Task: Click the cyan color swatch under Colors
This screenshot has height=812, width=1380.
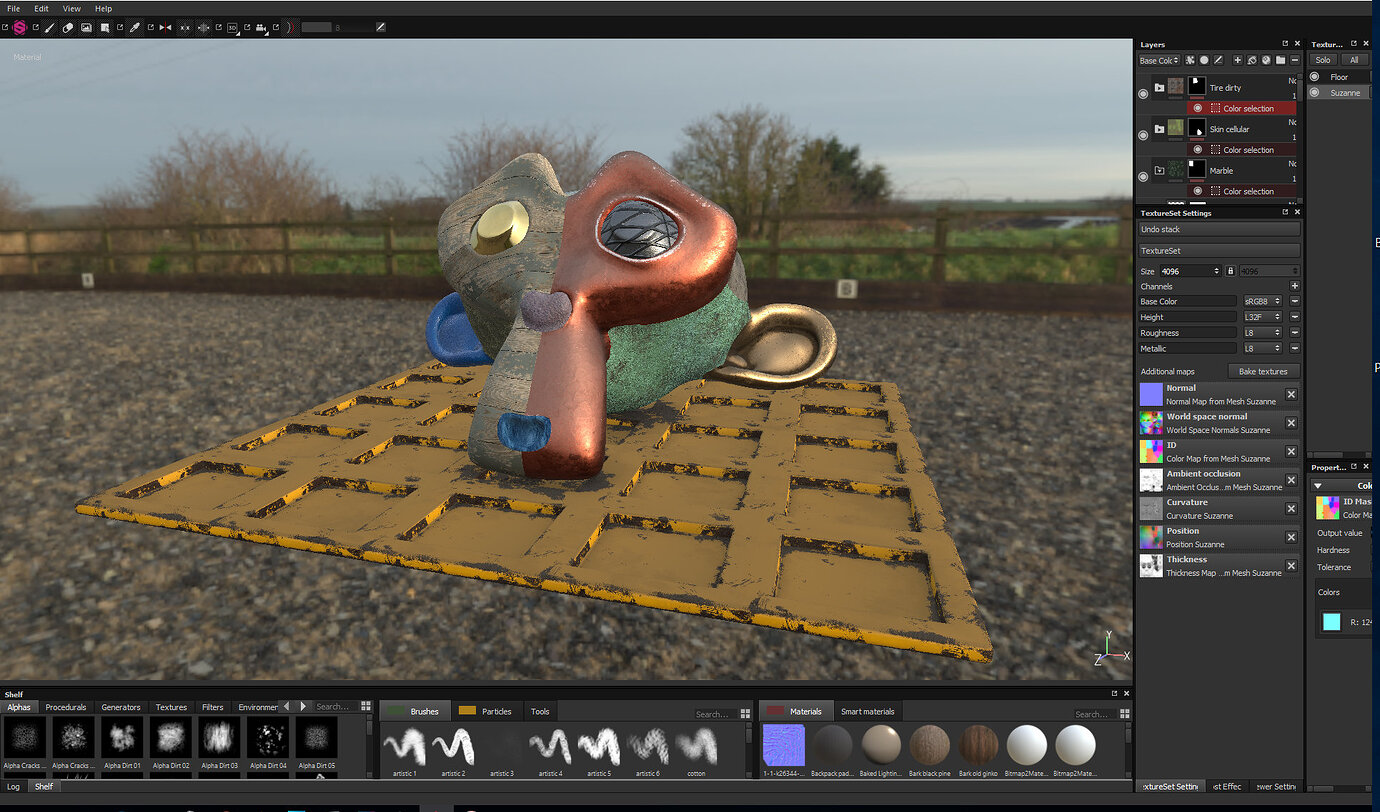Action: (x=1331, y=622)
